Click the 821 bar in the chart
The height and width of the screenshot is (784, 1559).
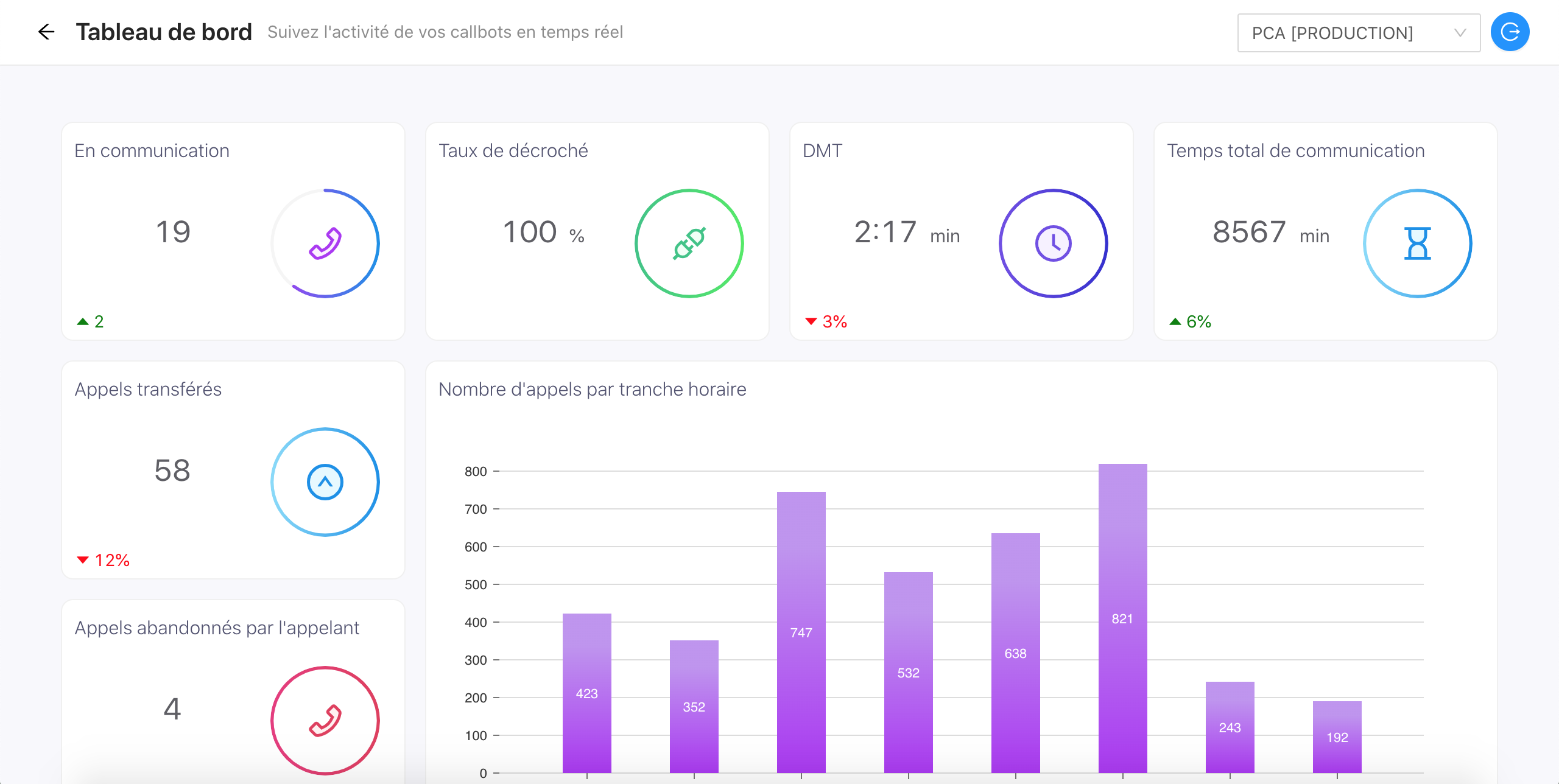pyautogui.click(x=1122, y=618)
